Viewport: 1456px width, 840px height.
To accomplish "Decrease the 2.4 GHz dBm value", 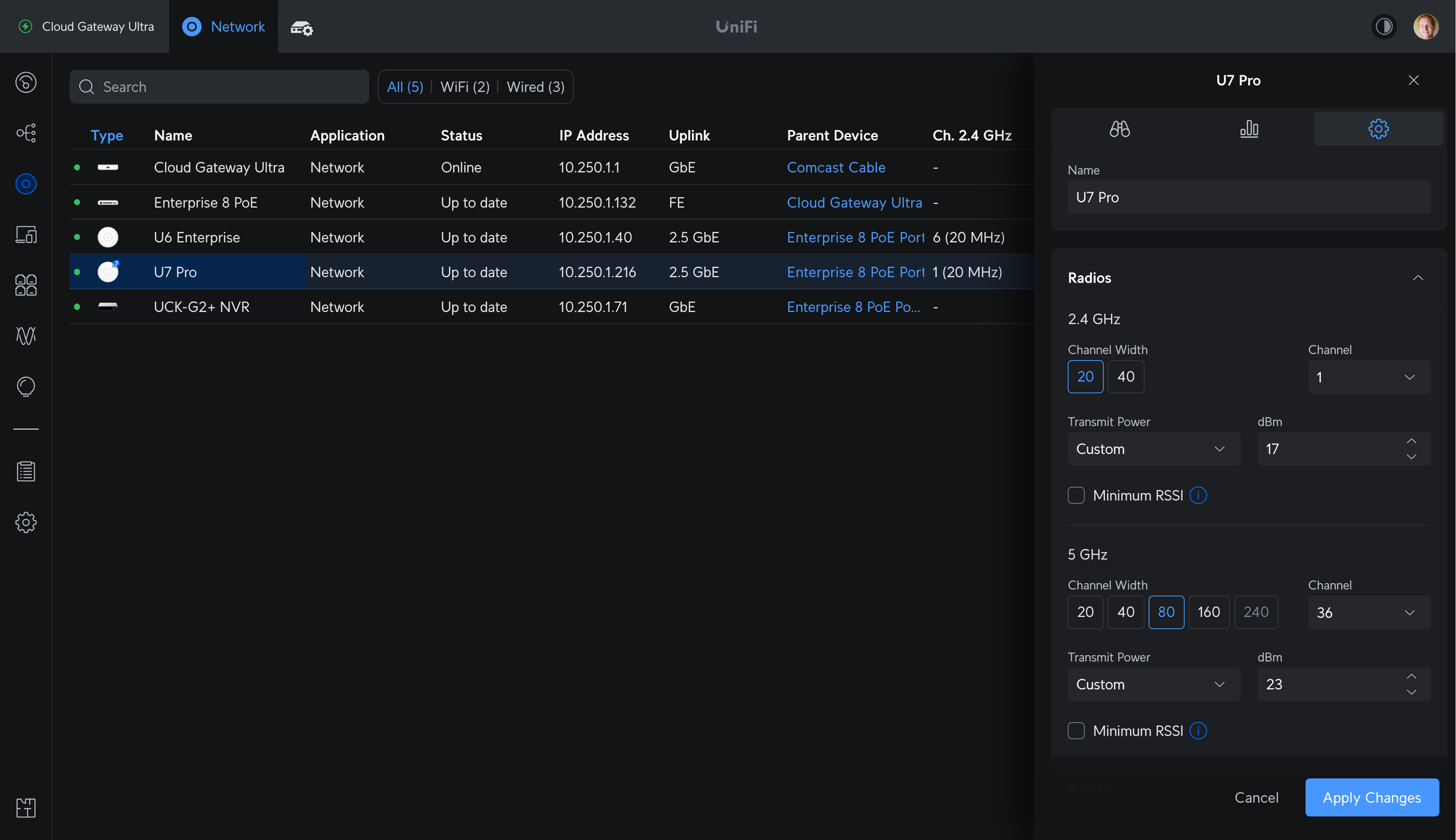I will coord(1412,457).
